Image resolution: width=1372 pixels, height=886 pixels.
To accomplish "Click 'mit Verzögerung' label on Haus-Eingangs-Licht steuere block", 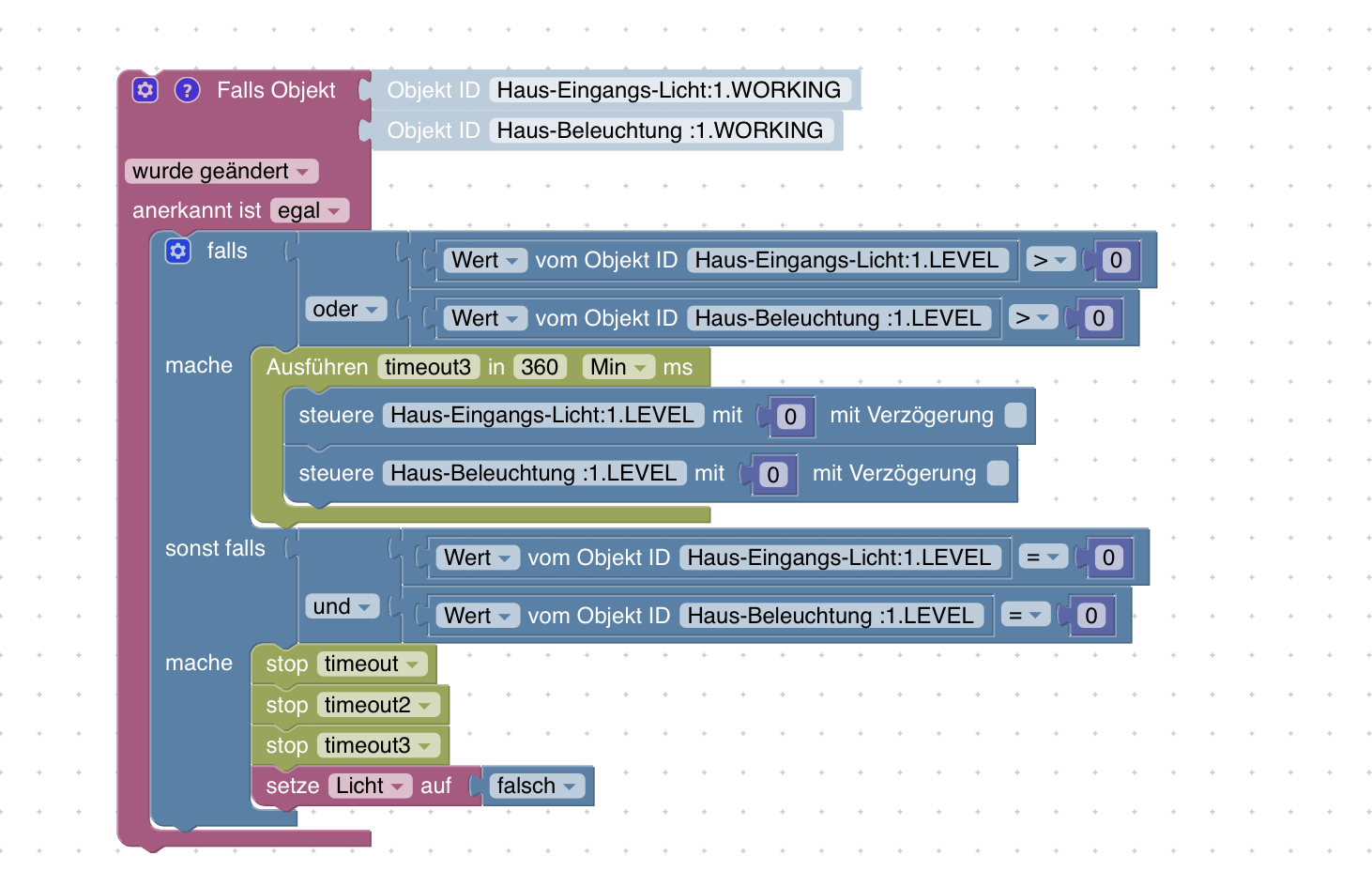I will [911, 415].
